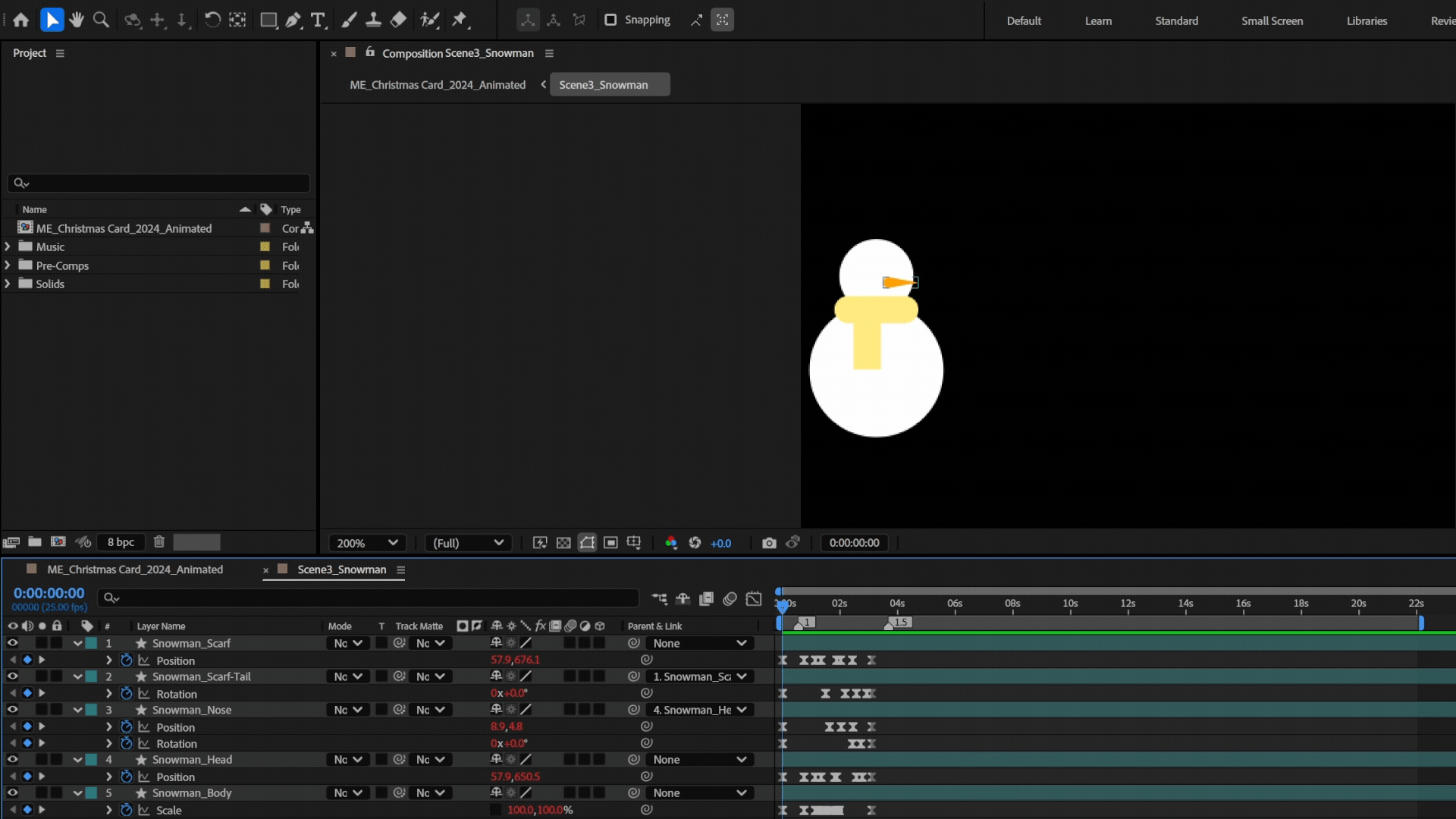This screenshot has height=819, width=1456.
Task: Select the Pen tool
Action: (x=293, y=20)
